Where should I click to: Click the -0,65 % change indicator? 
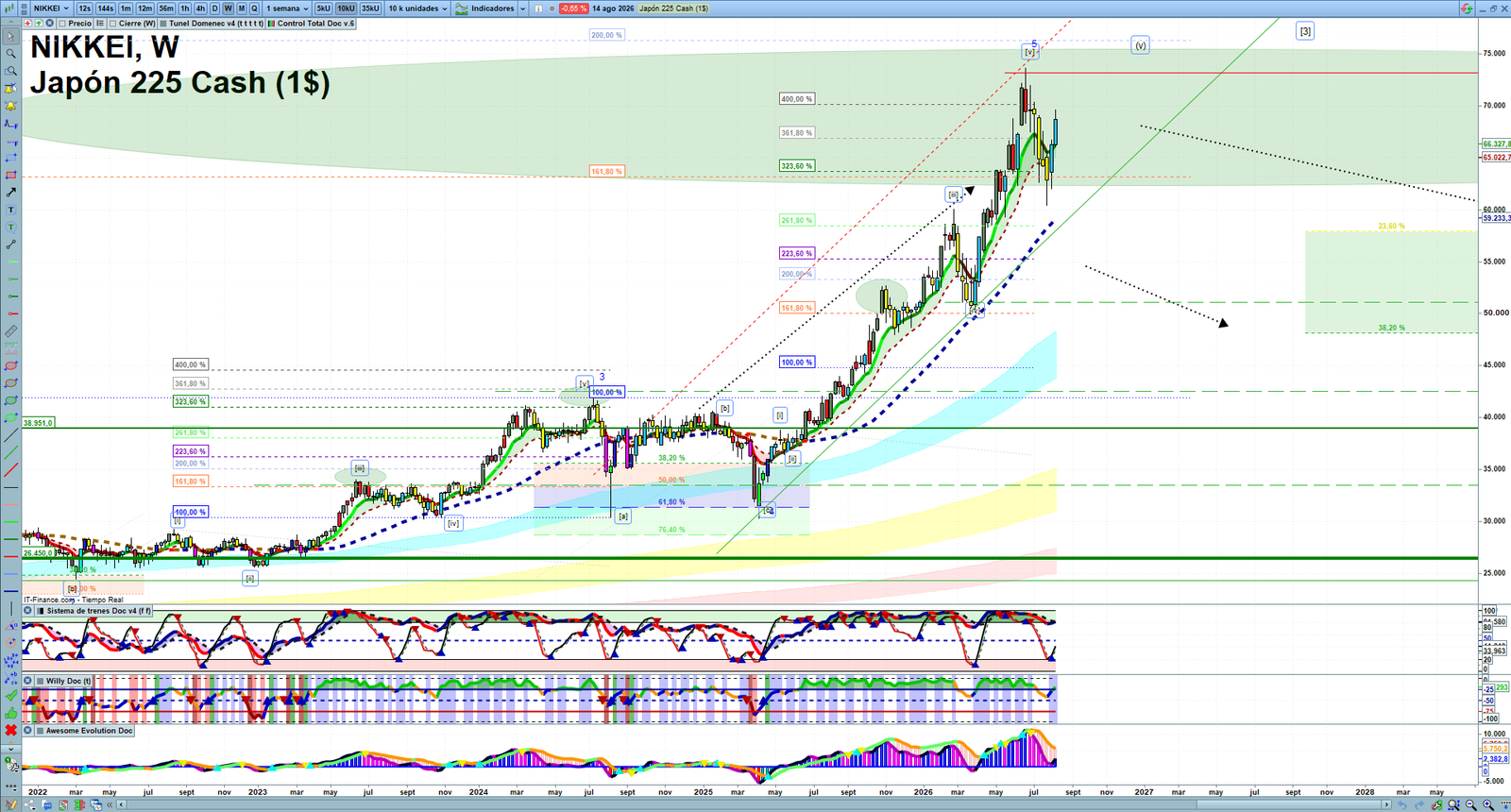(x=573, y=8)
